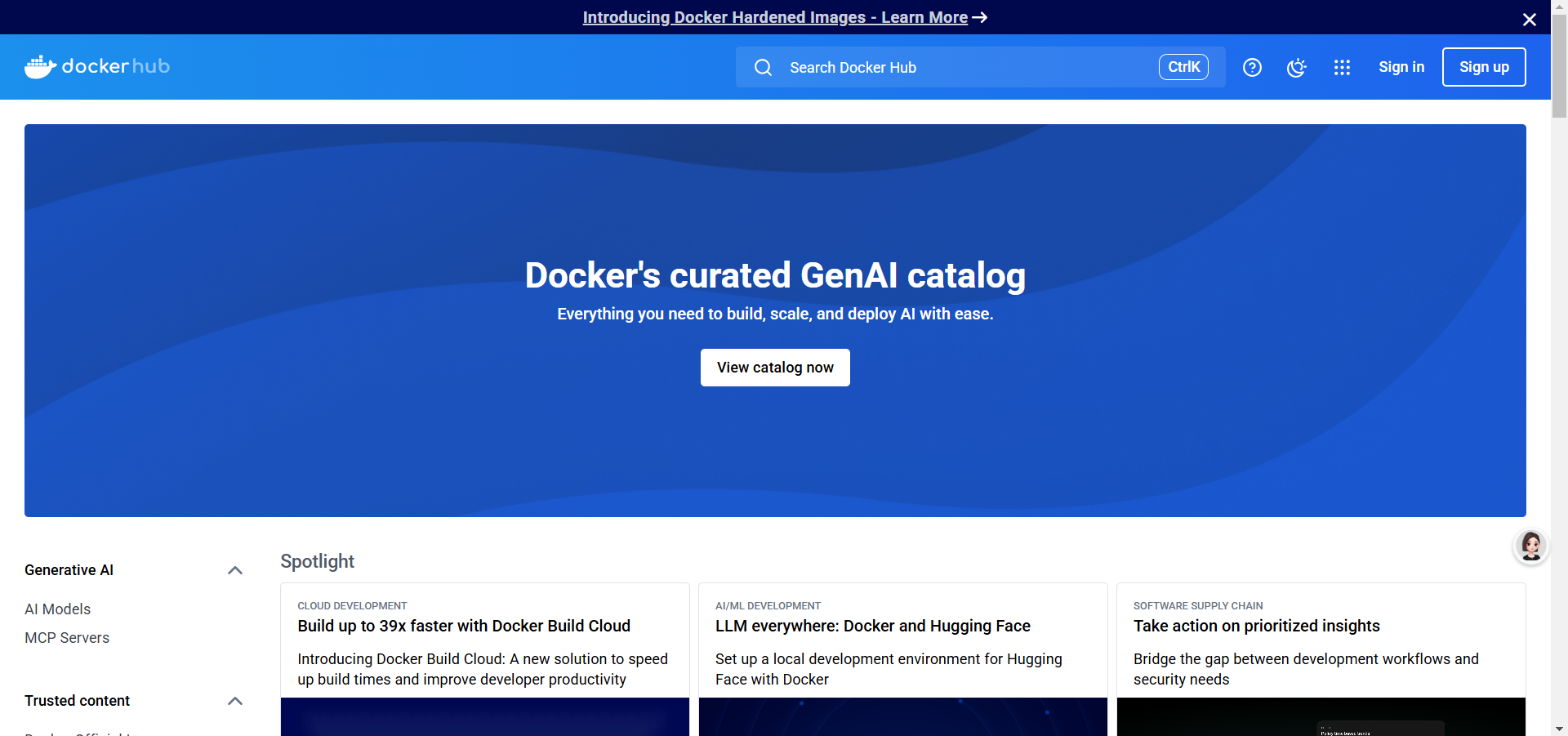Open MCP Servers in sidebar
The width and height of the screenshot is (1568, 736).
pos(67,638)
